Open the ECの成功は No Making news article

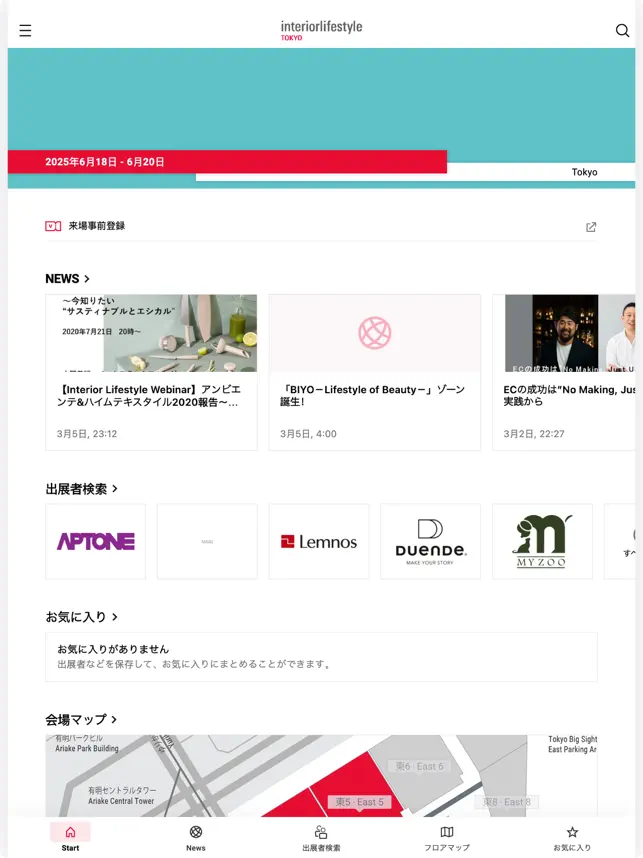(564, 373)
